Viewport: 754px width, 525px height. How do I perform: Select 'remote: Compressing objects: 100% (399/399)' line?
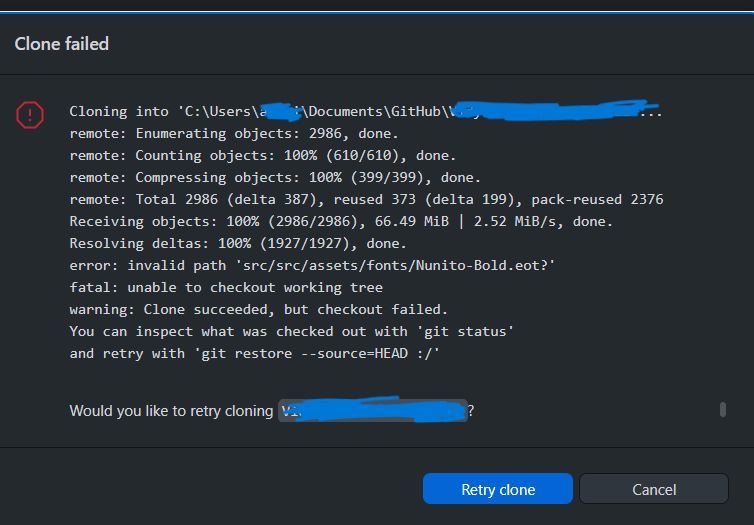pyautogui.click(x=275, y=178)
